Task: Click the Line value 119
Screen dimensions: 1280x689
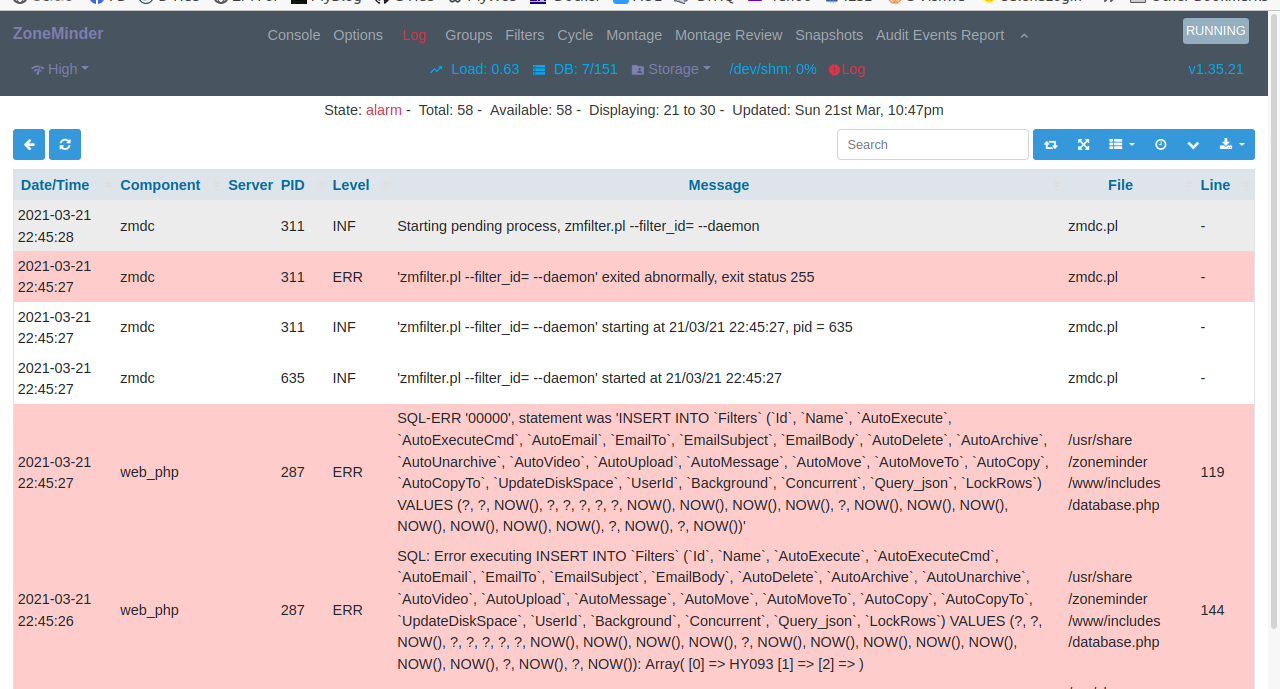Action: pos(1212,472)
